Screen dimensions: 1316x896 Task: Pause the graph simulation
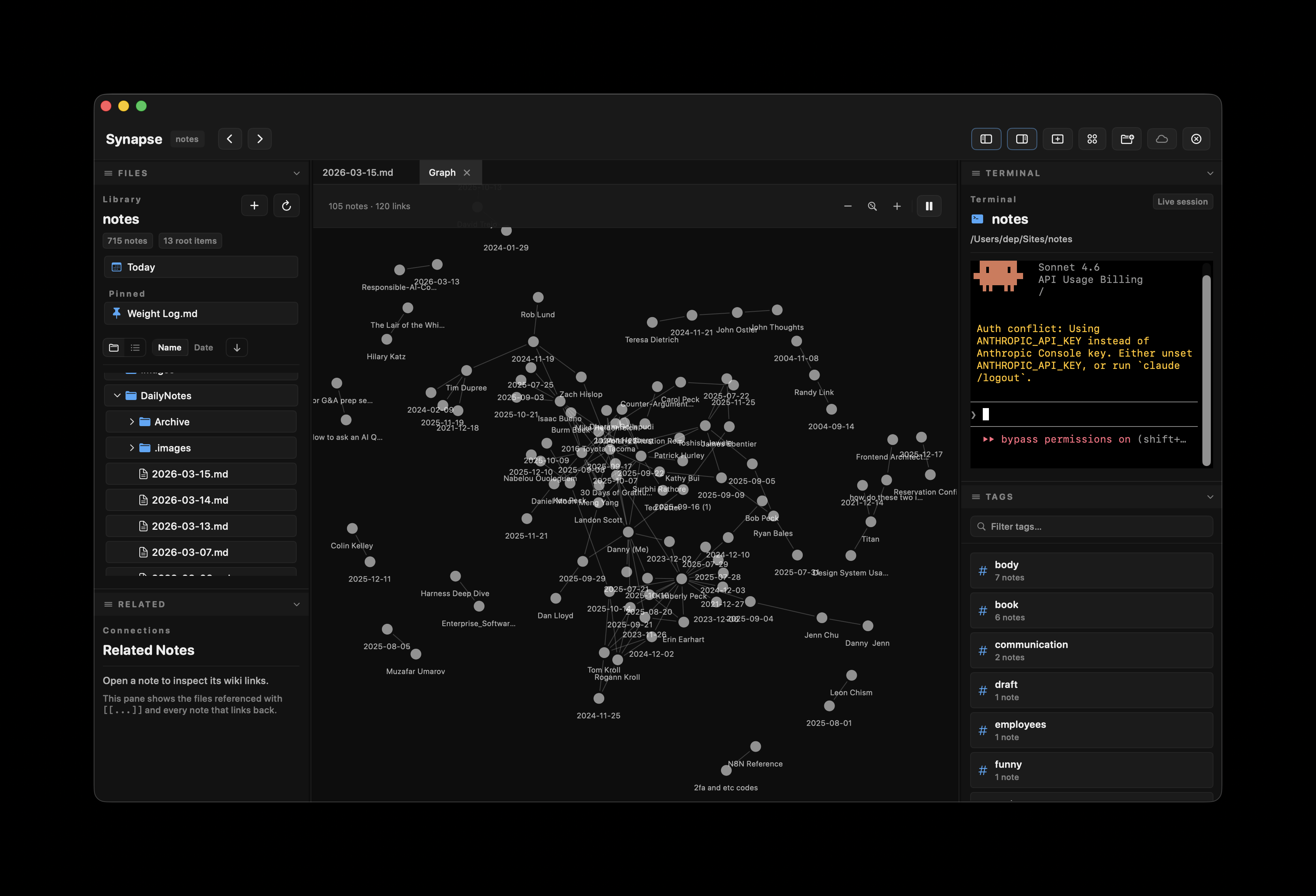[929, 206]
